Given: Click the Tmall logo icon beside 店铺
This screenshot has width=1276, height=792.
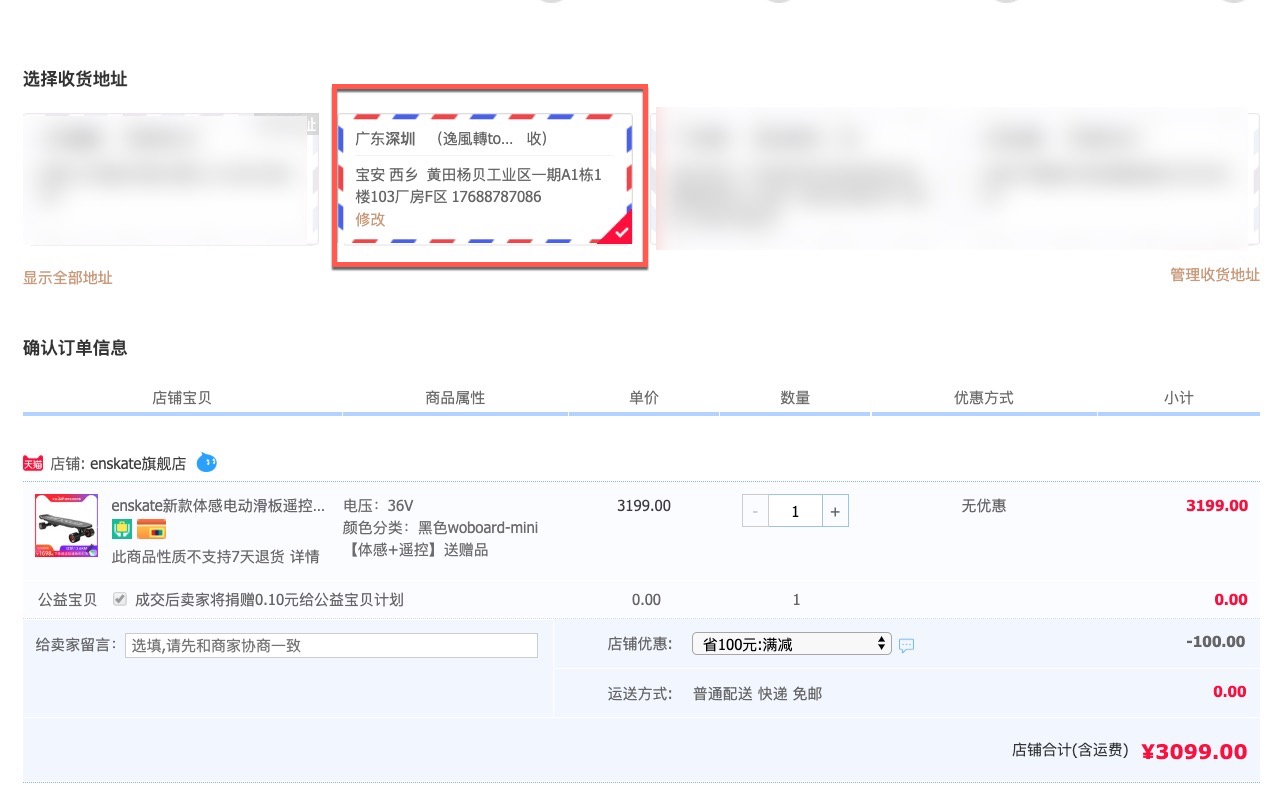Looking at the screenshot, I should tap(33, 464).
